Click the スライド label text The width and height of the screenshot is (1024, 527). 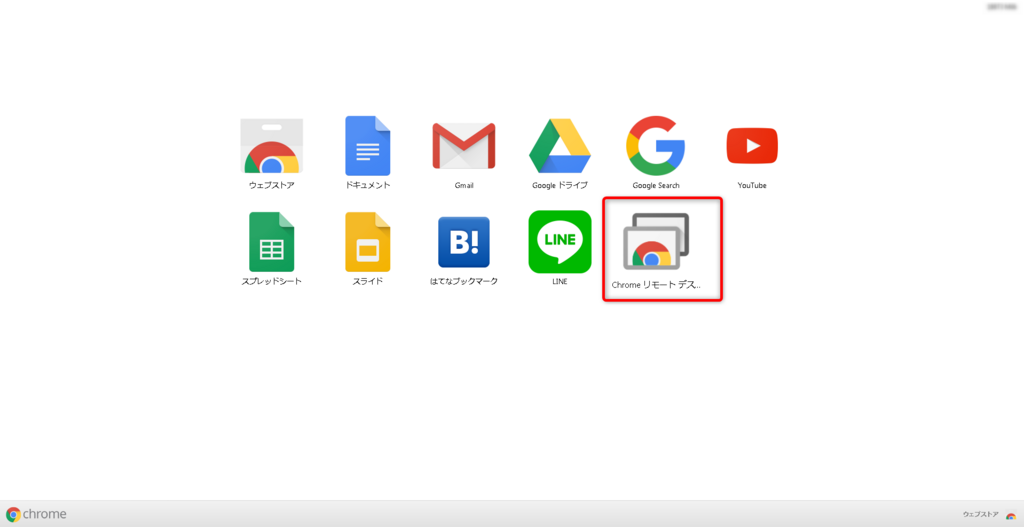368,281
